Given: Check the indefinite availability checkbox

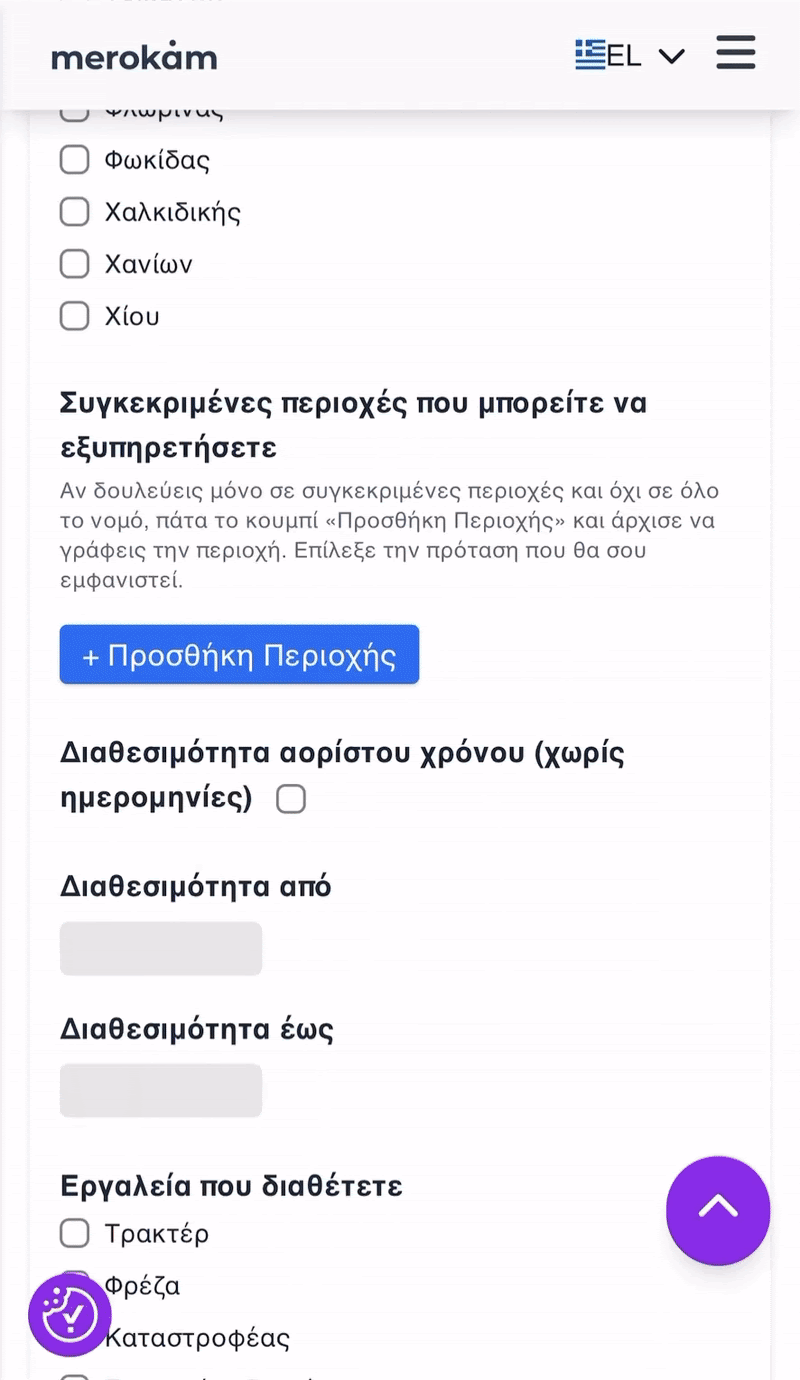Looking at the screenshot, I should tap(291, 798).
